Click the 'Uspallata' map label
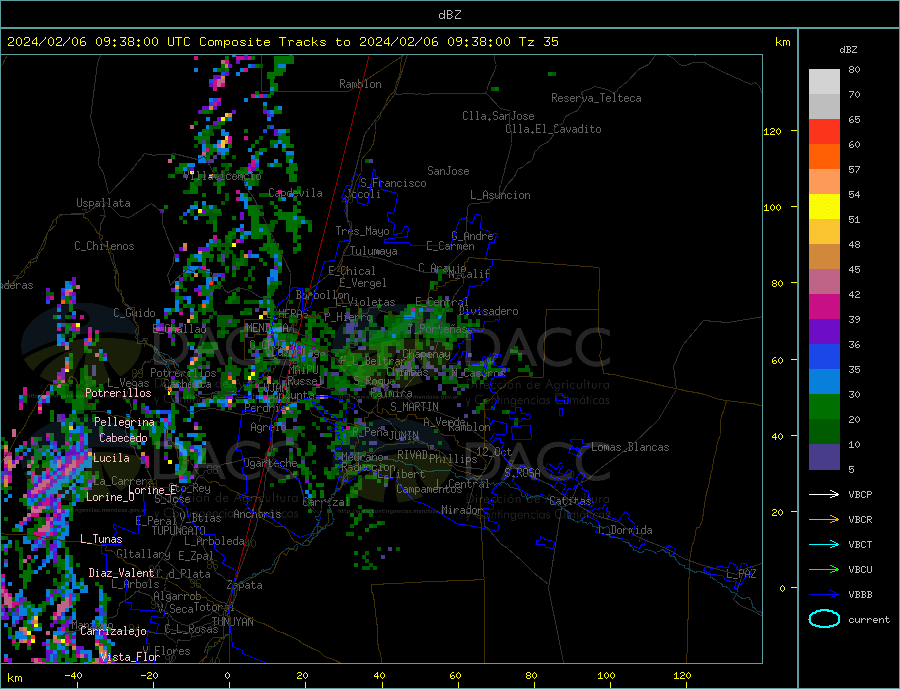This screenshot has height=689, width=900. click(x=103, y=203)
